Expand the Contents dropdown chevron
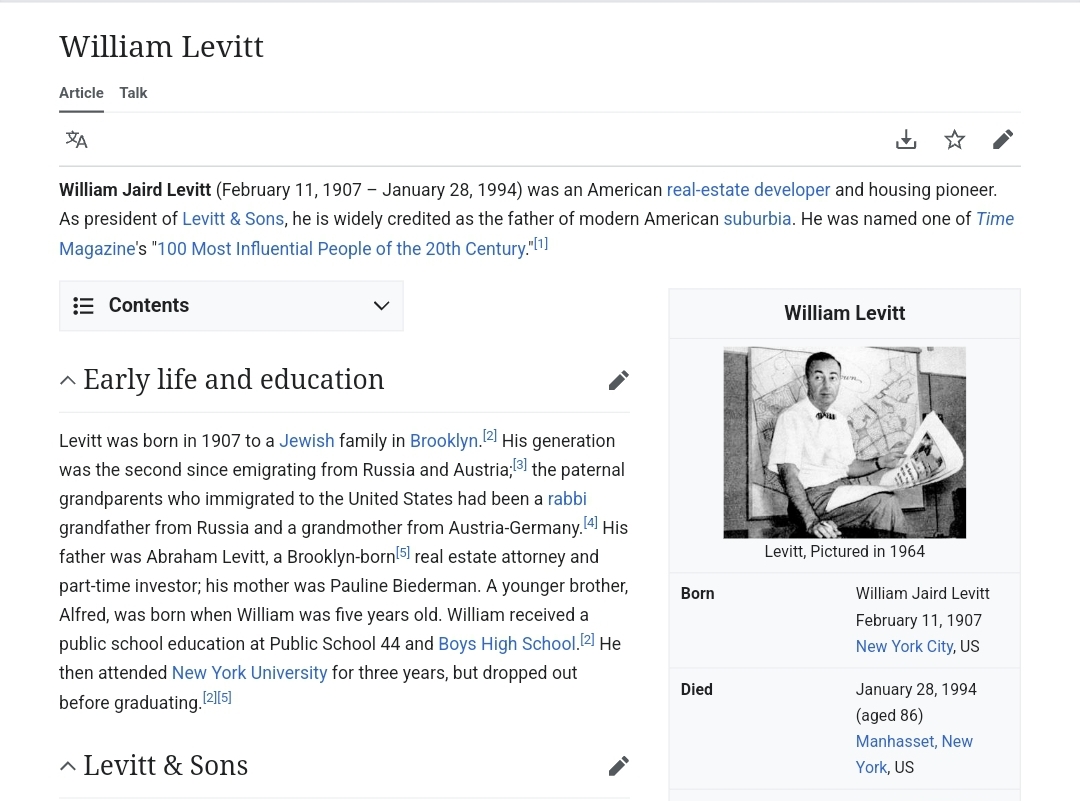This screenshot has height=801, width=1080. pos(382,306)
